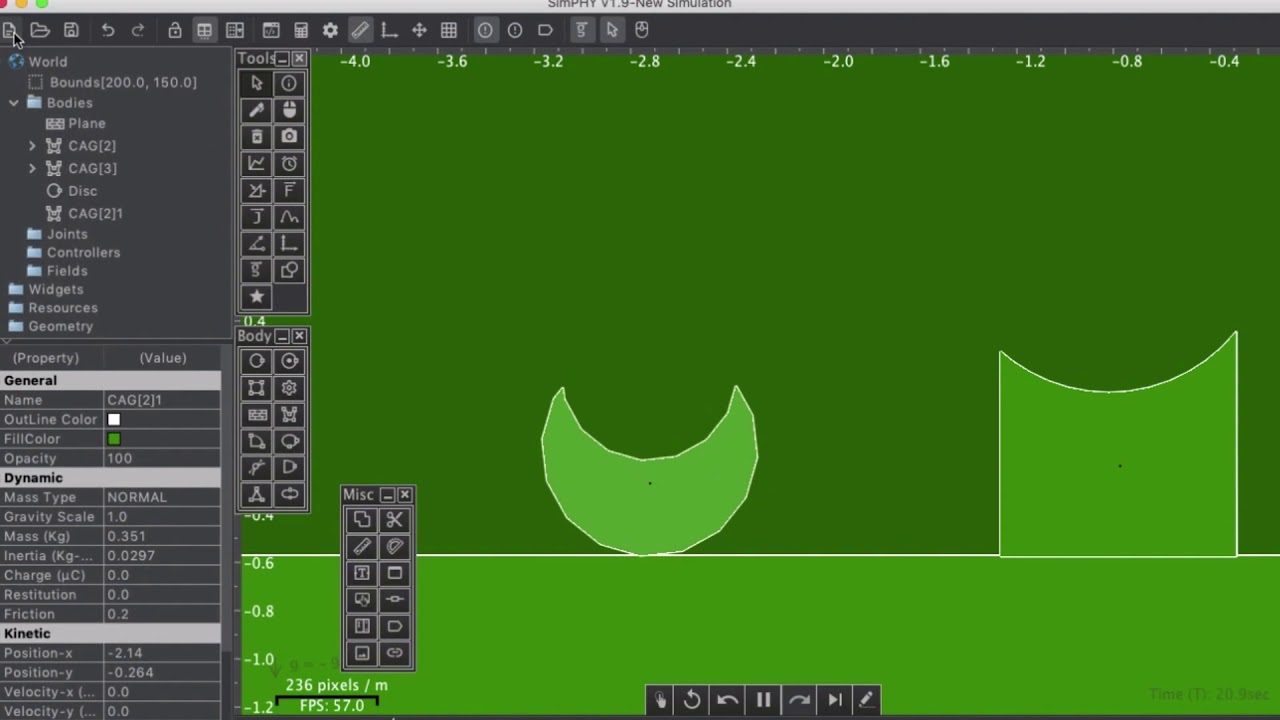Image resolution: width=1280 pixels, height=720 pixels.
Task: Open the Widgets folder in the tree
Action: pyautogui.click(x=56, y=289)
